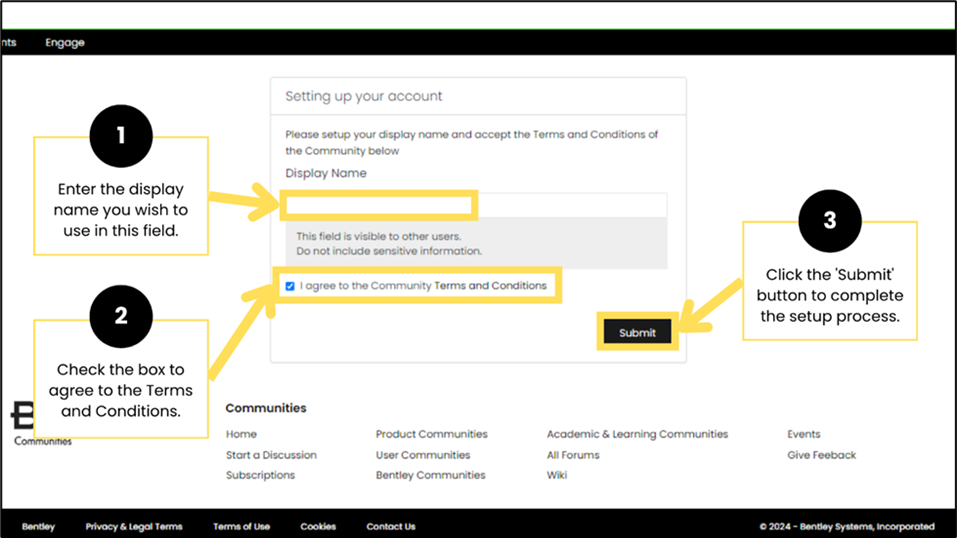Navigate to Product Communities
957x538 pixels.
tap(431, 434)
